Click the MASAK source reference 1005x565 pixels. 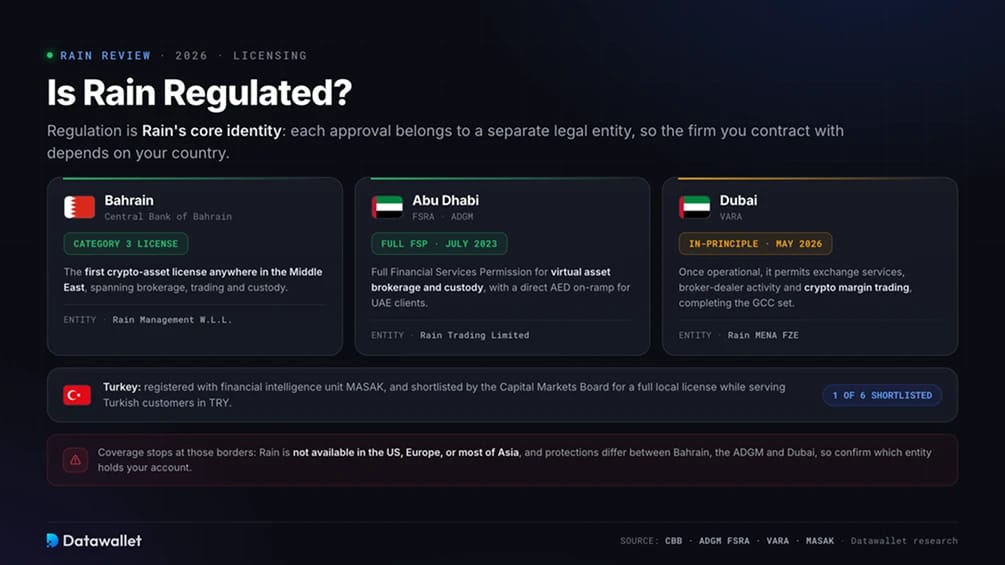click(820, 541)
